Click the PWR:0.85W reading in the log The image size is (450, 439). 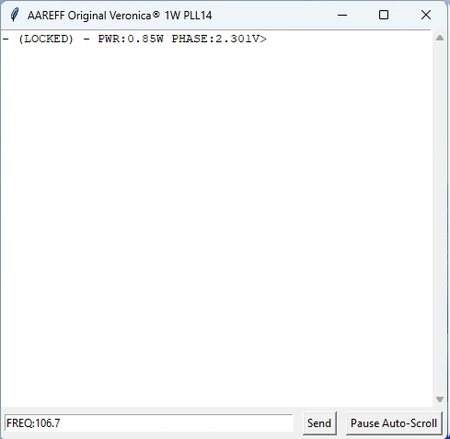click(131, 39)
